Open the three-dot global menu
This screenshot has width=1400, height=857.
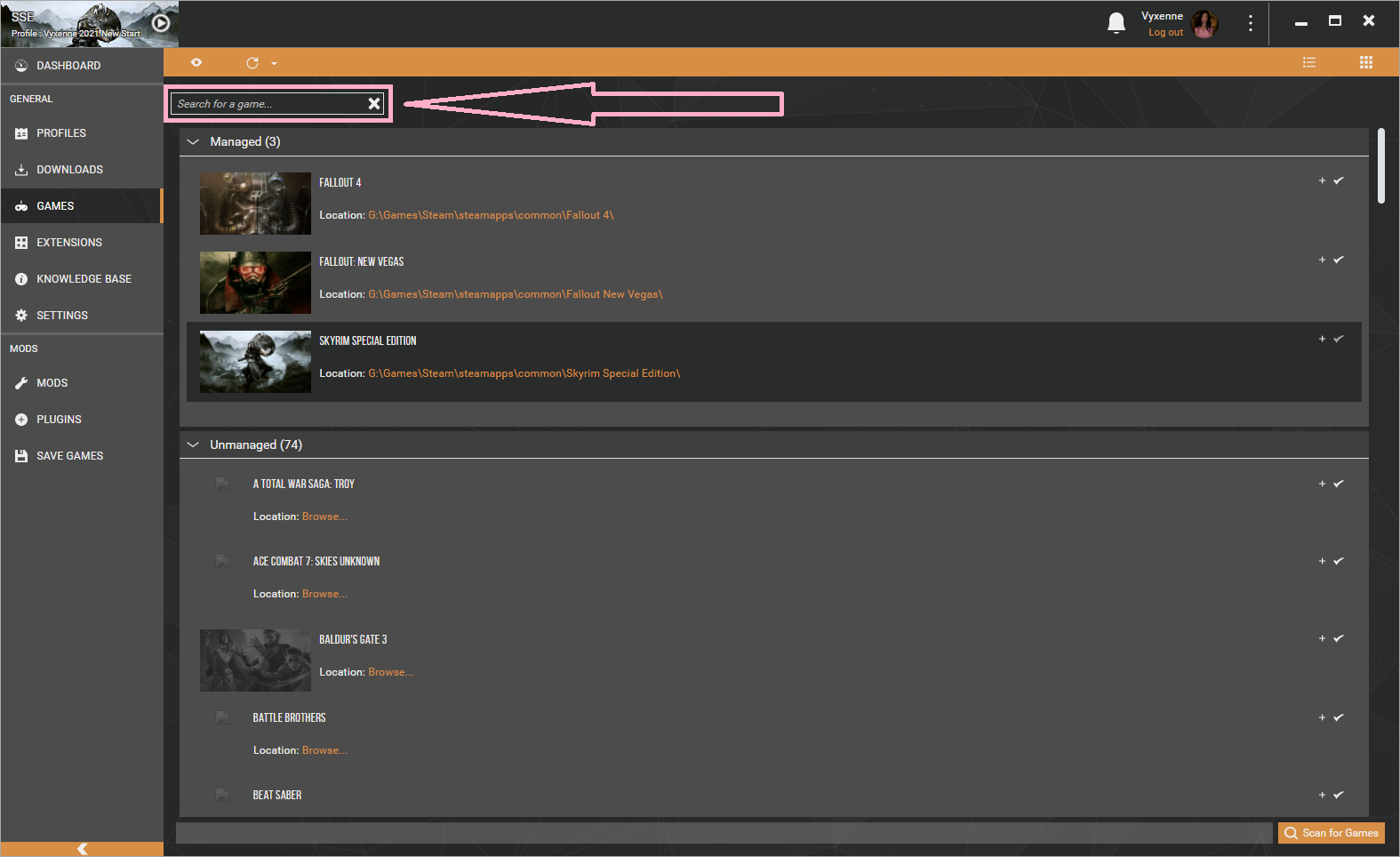(x=1250, y=23)
